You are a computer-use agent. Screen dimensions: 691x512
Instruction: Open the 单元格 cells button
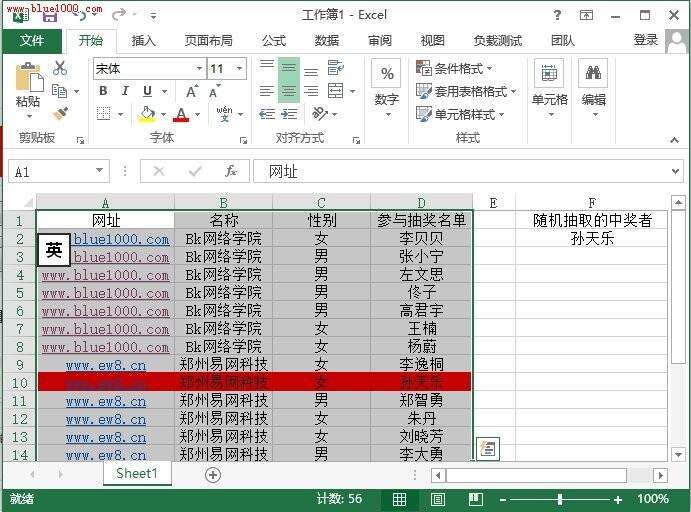pyautogui.click(x=549, y=89)
